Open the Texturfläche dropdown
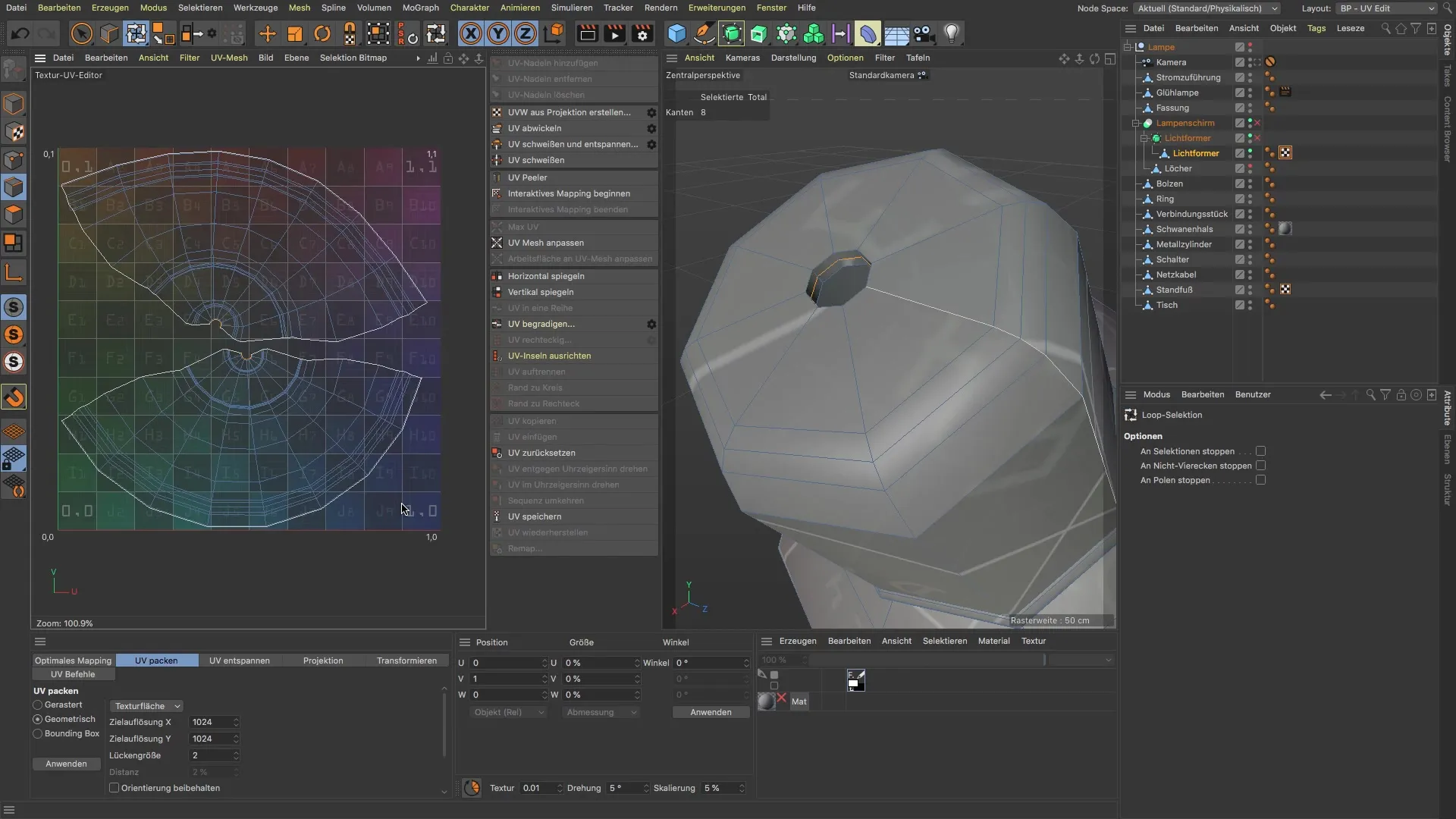The image size is (1456, 819). [146, 706]
